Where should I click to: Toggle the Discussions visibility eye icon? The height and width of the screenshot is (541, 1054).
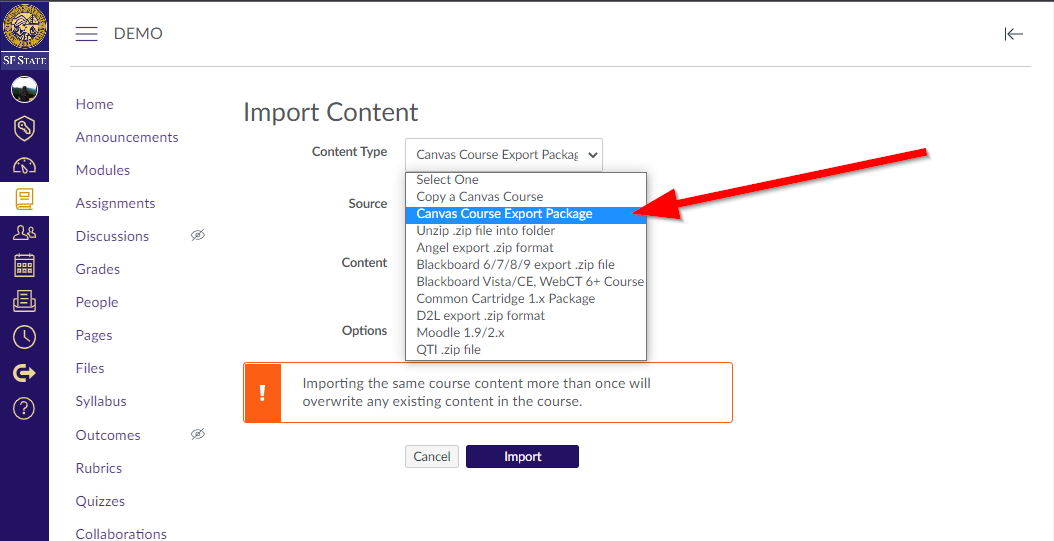point(198,235)
